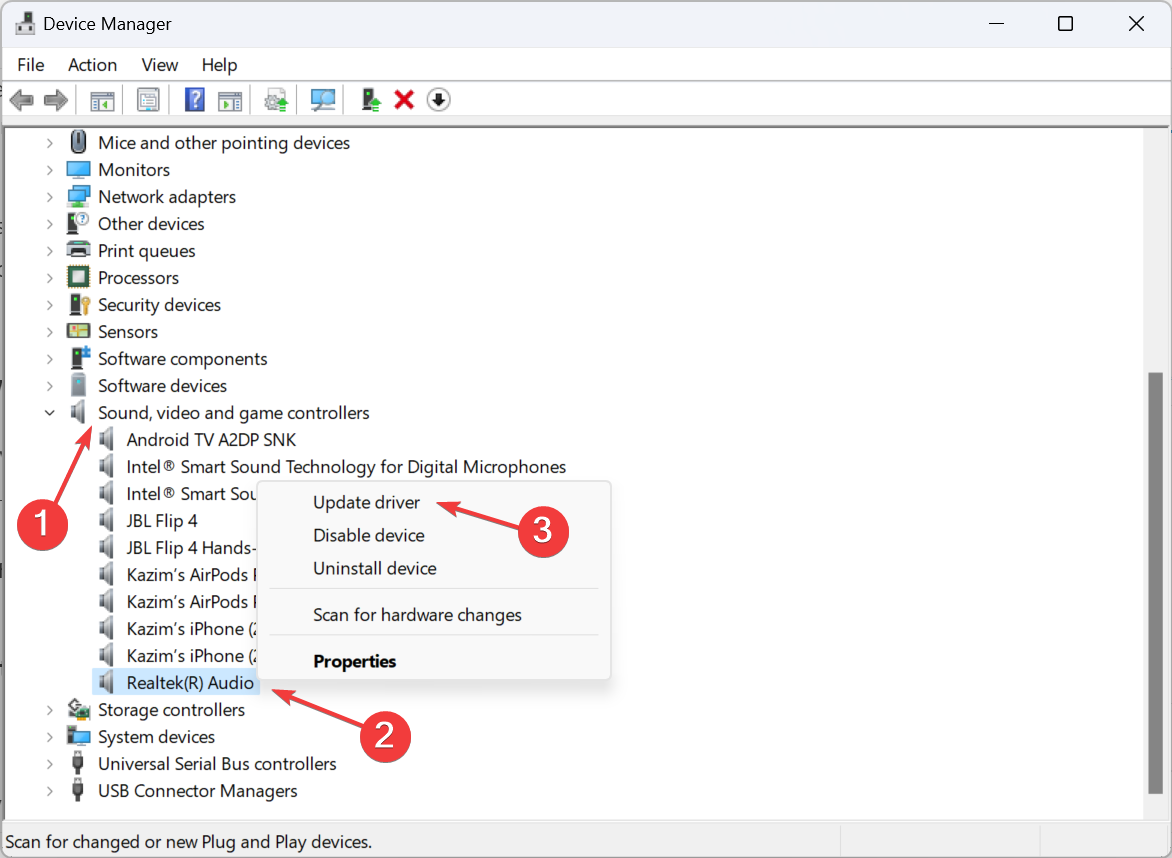Click the Forward arrow in the toolbar

point(56,99)
